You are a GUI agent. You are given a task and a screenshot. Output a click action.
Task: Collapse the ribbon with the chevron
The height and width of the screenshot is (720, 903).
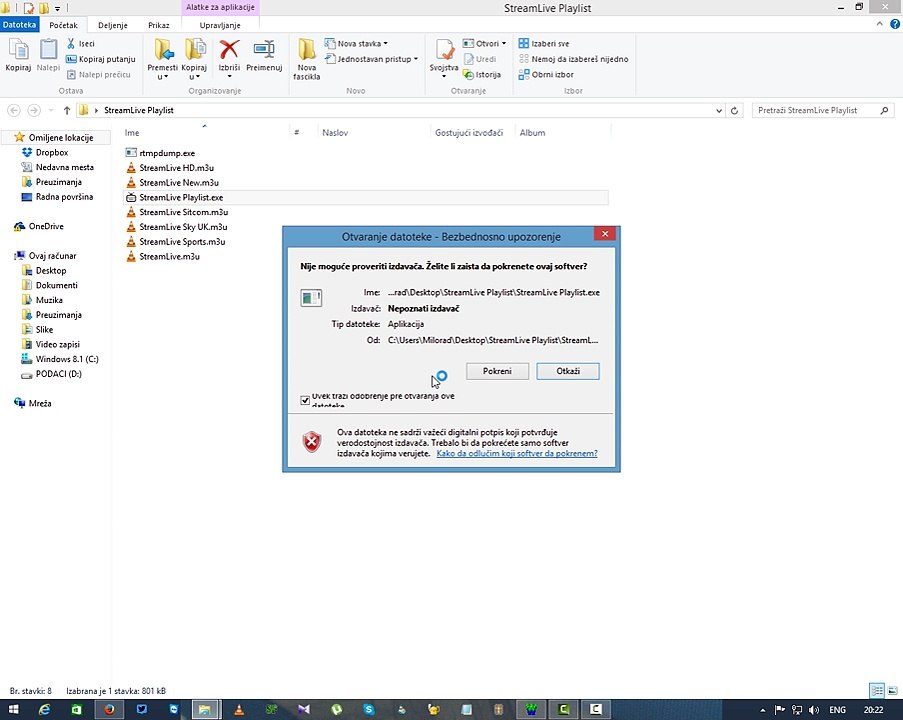coord(879,24)
